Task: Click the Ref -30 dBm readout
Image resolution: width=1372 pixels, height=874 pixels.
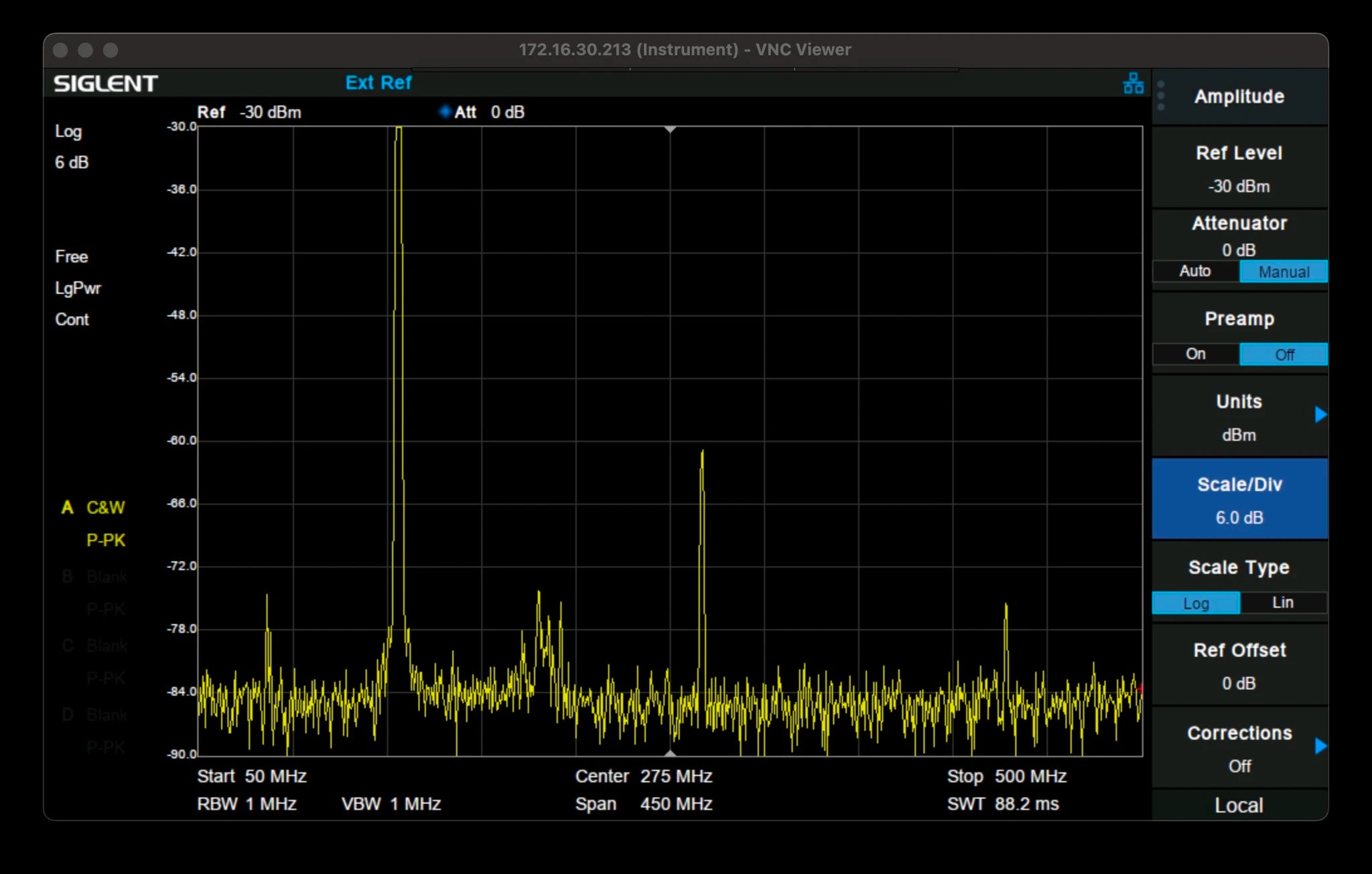Action: tap(249, 112)
